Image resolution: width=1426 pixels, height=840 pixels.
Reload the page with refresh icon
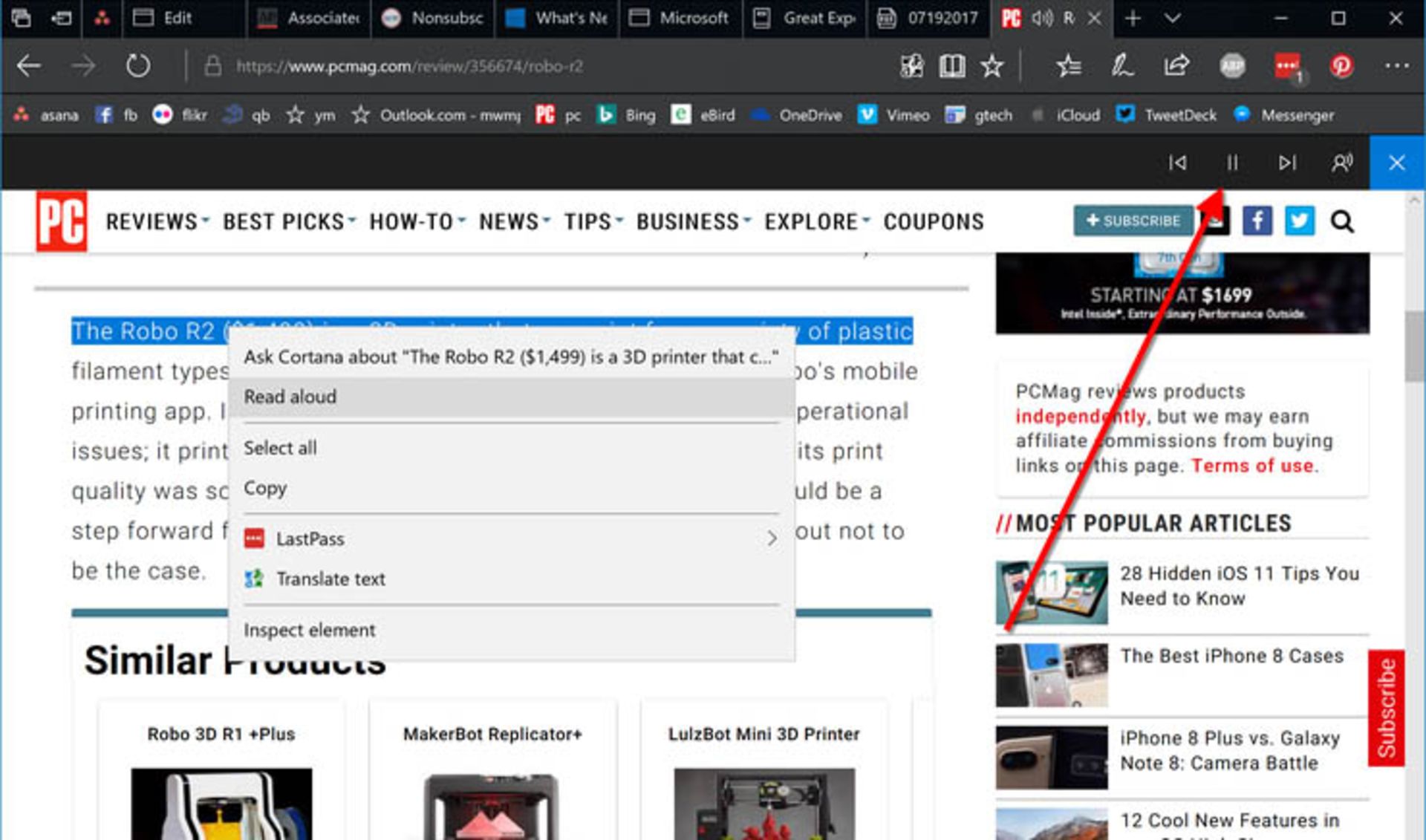pyautogui.click(x=137, y=66)
